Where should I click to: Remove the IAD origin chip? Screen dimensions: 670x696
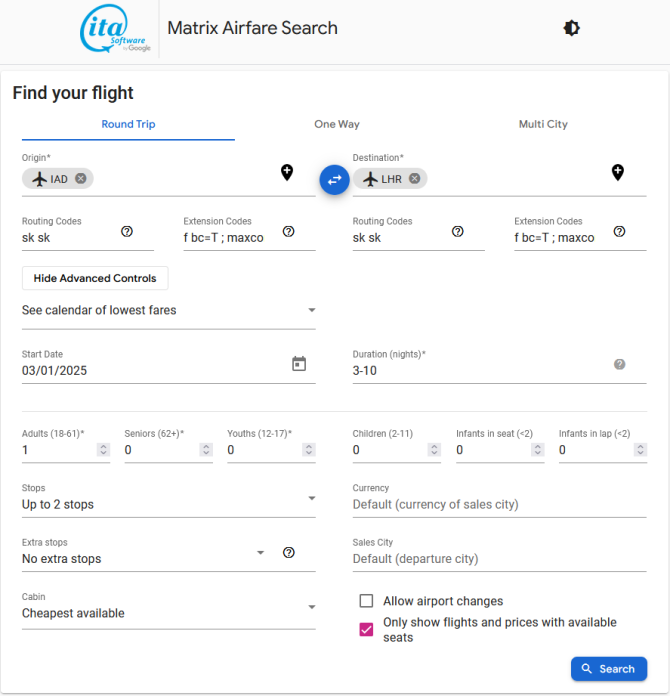[x=80, y=178]
